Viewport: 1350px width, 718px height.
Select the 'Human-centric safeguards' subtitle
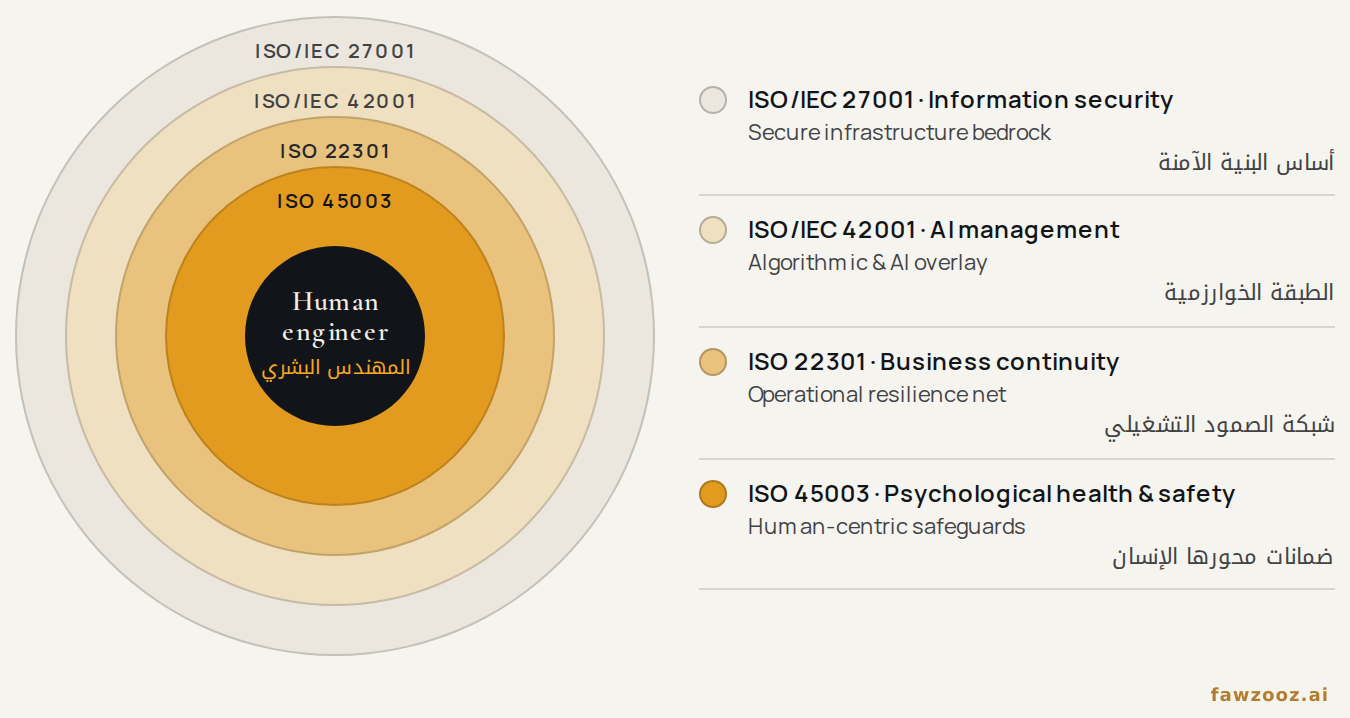point(886,526)
